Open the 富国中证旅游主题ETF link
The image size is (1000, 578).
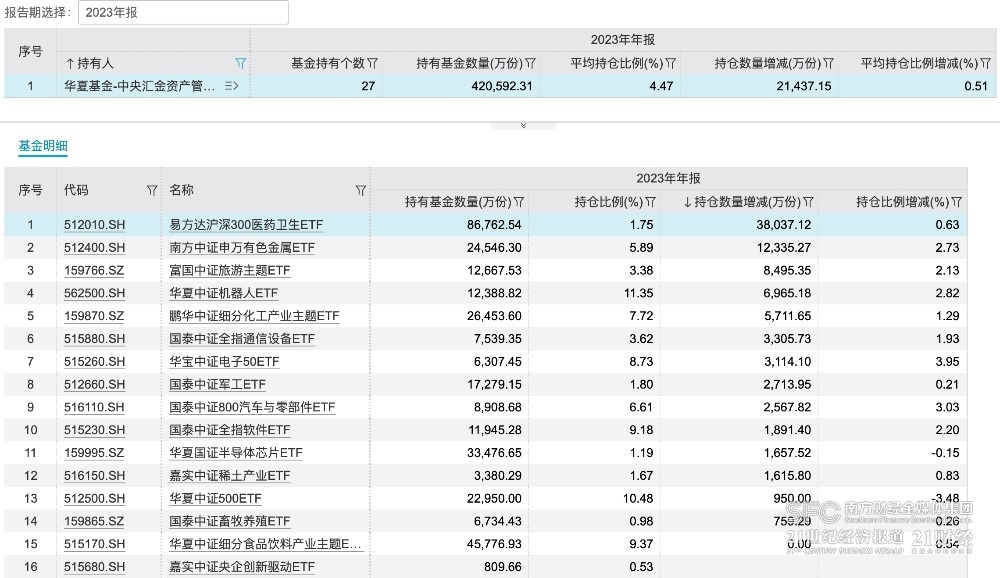(x=230, y=270)
